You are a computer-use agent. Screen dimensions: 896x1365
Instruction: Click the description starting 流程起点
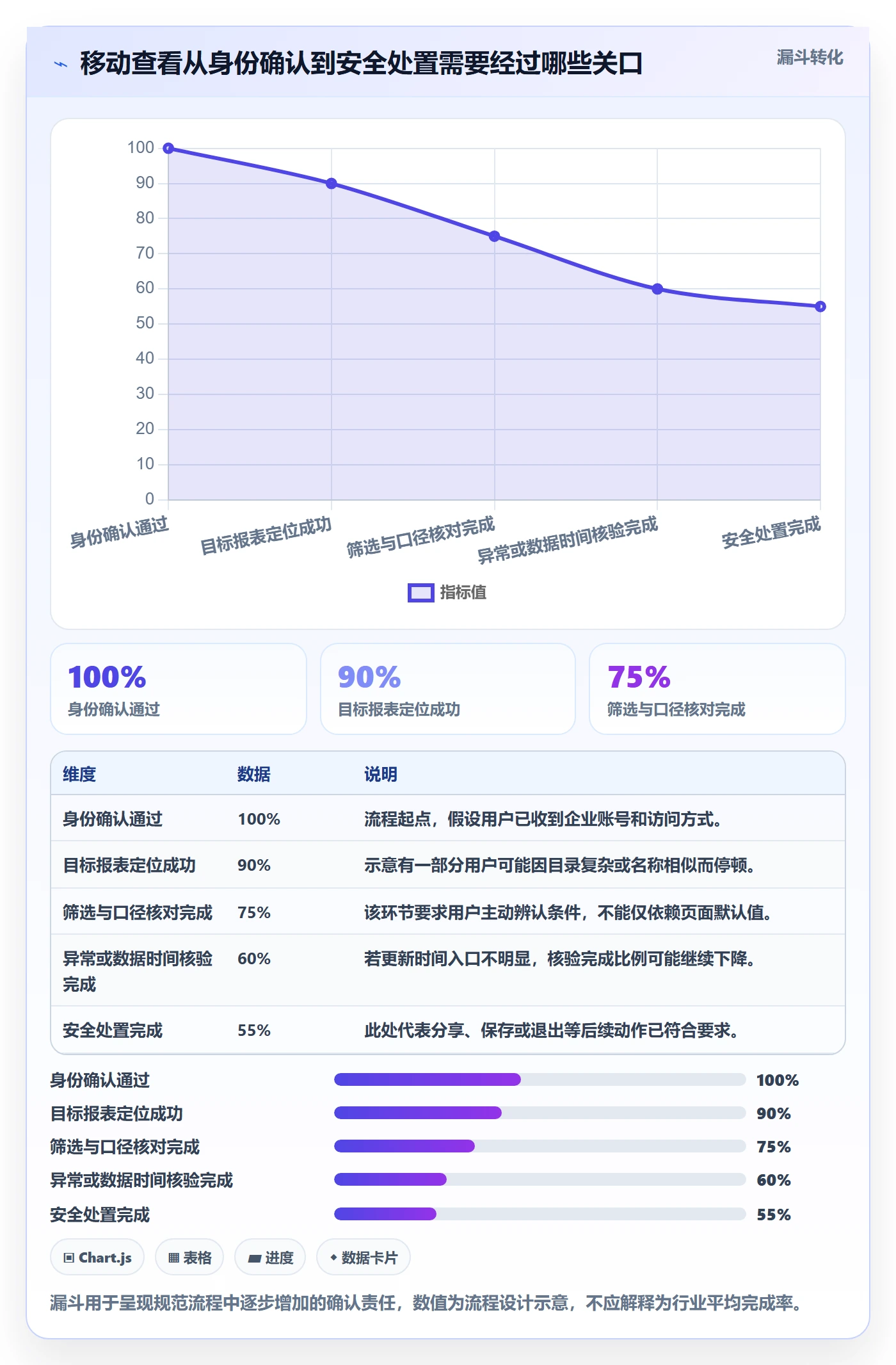point(543,819)
